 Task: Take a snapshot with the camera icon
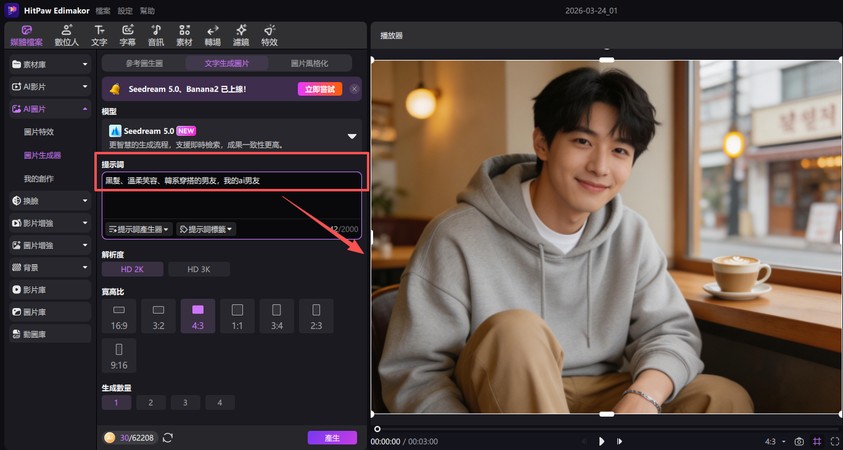798,440
